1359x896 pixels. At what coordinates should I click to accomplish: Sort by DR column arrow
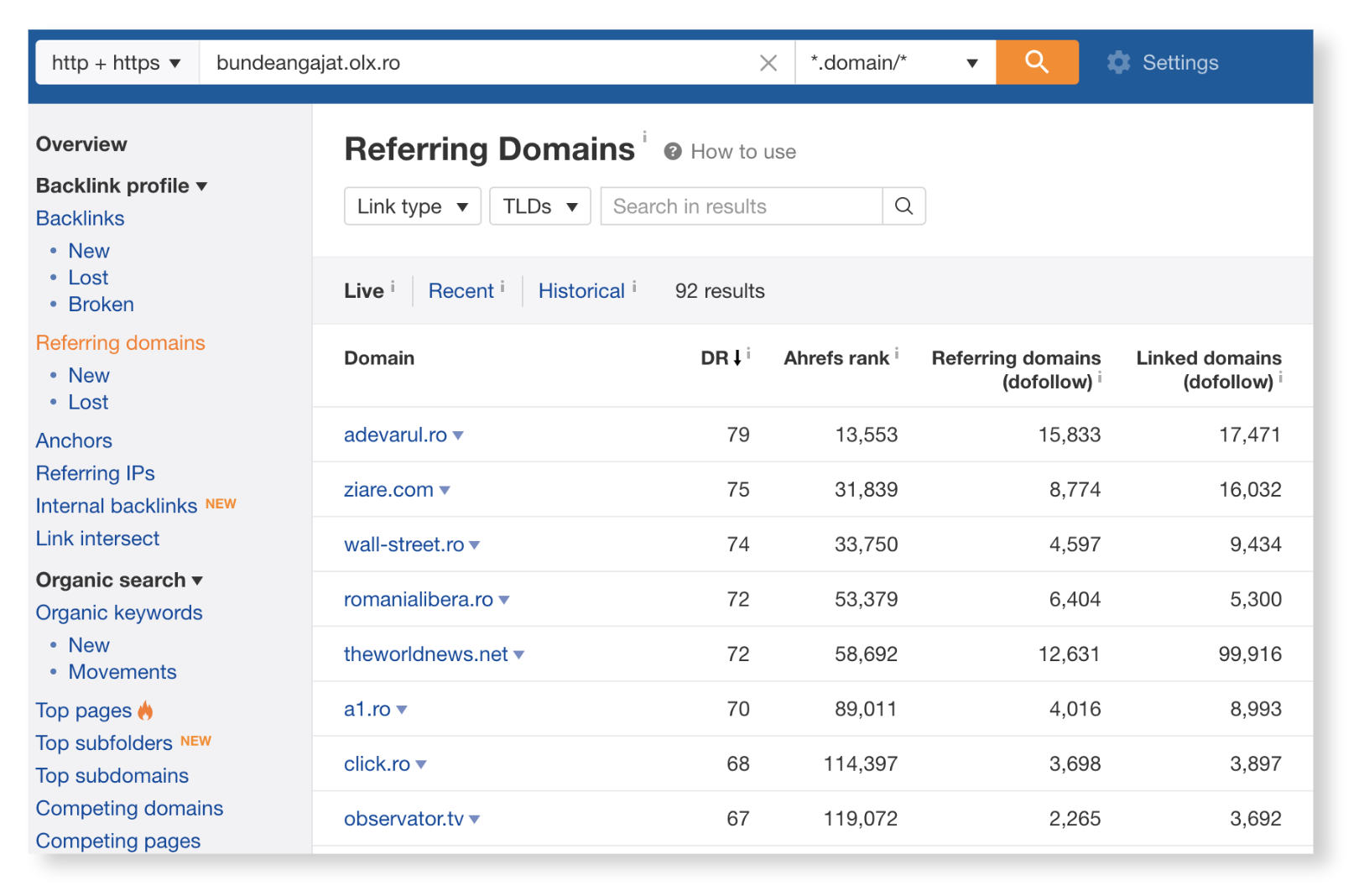pyautogui.click(x=737, y=358)
